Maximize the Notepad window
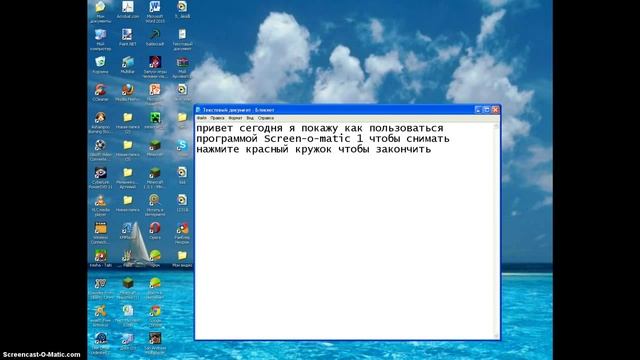640x360 pixels. click(x=487, y=110)
